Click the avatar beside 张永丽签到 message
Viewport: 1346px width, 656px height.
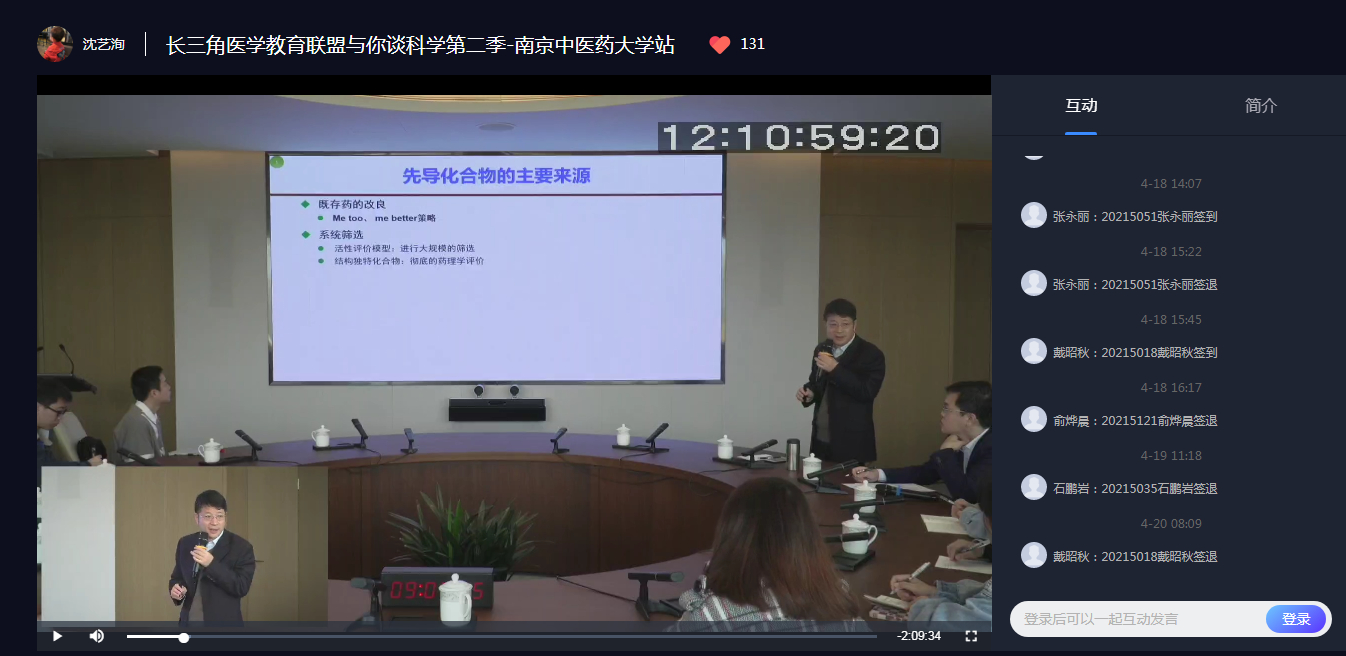click(1034, 215)
